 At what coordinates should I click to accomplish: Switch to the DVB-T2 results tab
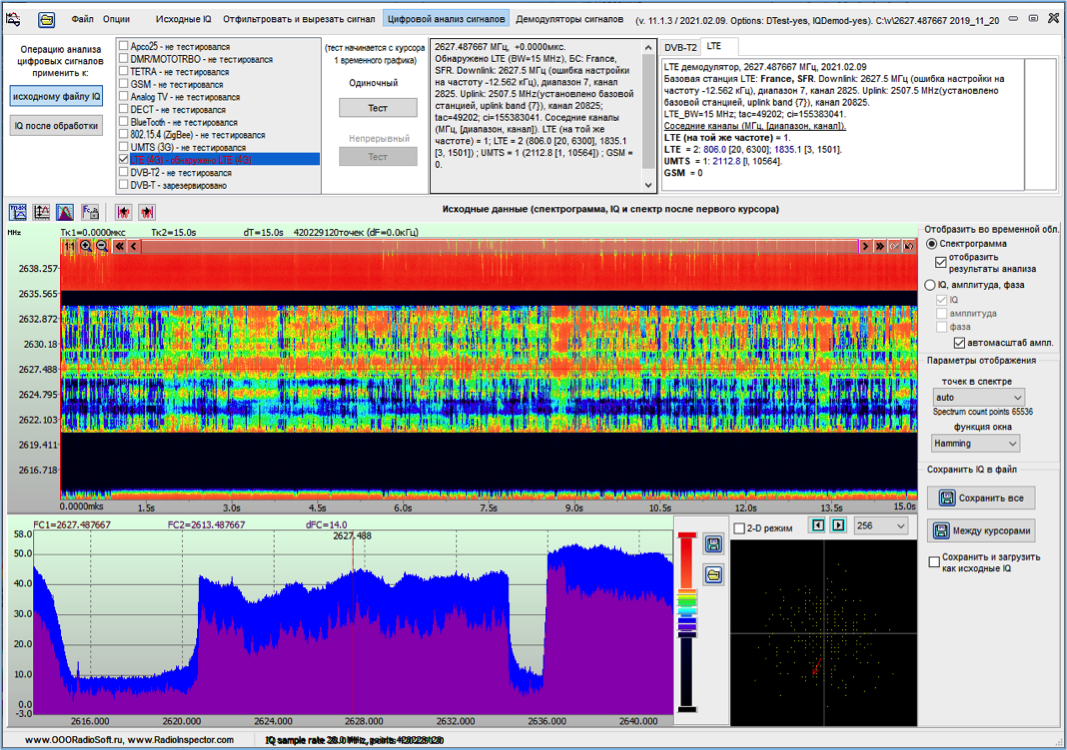[680, 47]
